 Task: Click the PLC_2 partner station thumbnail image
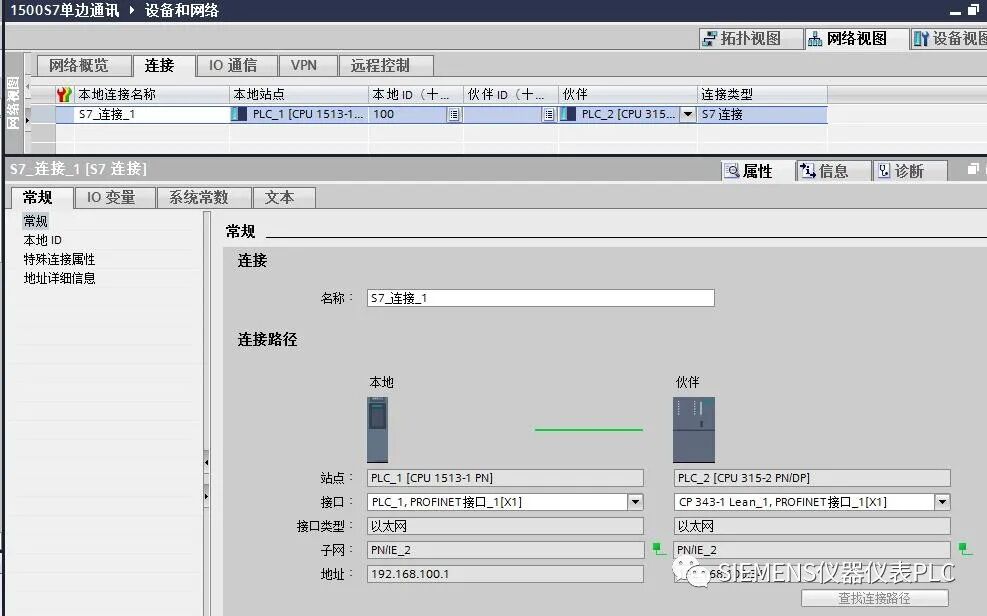coord(694,428)
